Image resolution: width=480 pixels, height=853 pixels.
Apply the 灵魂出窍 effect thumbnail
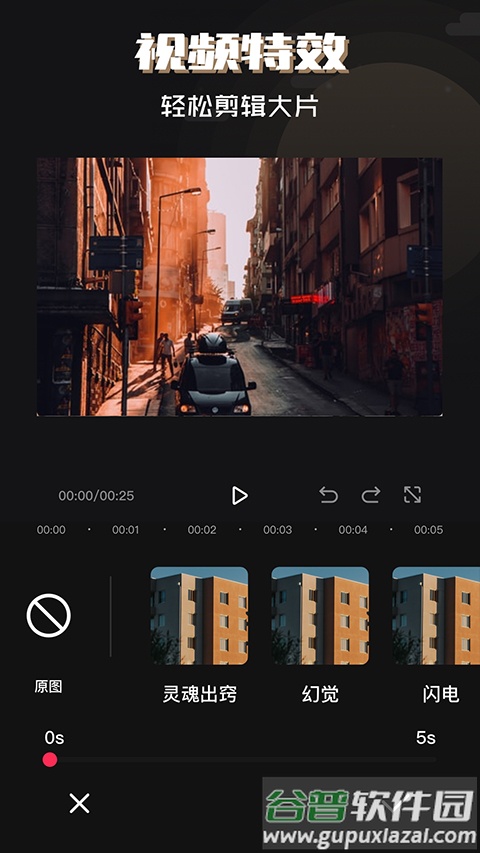coord(199,616)
